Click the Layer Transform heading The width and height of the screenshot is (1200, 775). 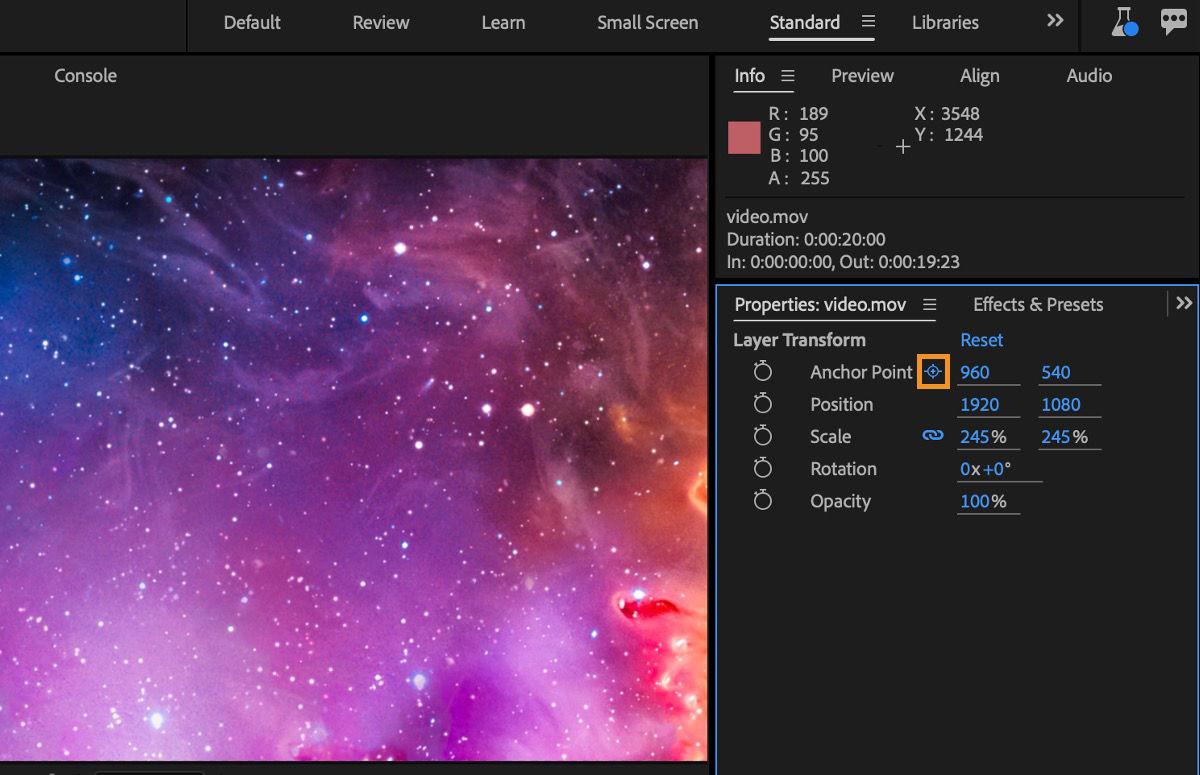click(x=799, y=340)
